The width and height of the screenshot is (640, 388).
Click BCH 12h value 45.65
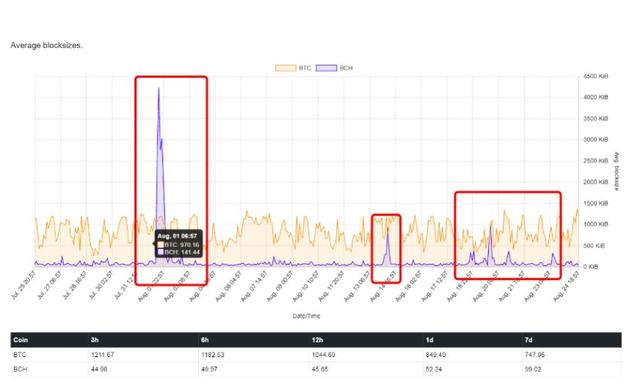[x=320, y=369]
